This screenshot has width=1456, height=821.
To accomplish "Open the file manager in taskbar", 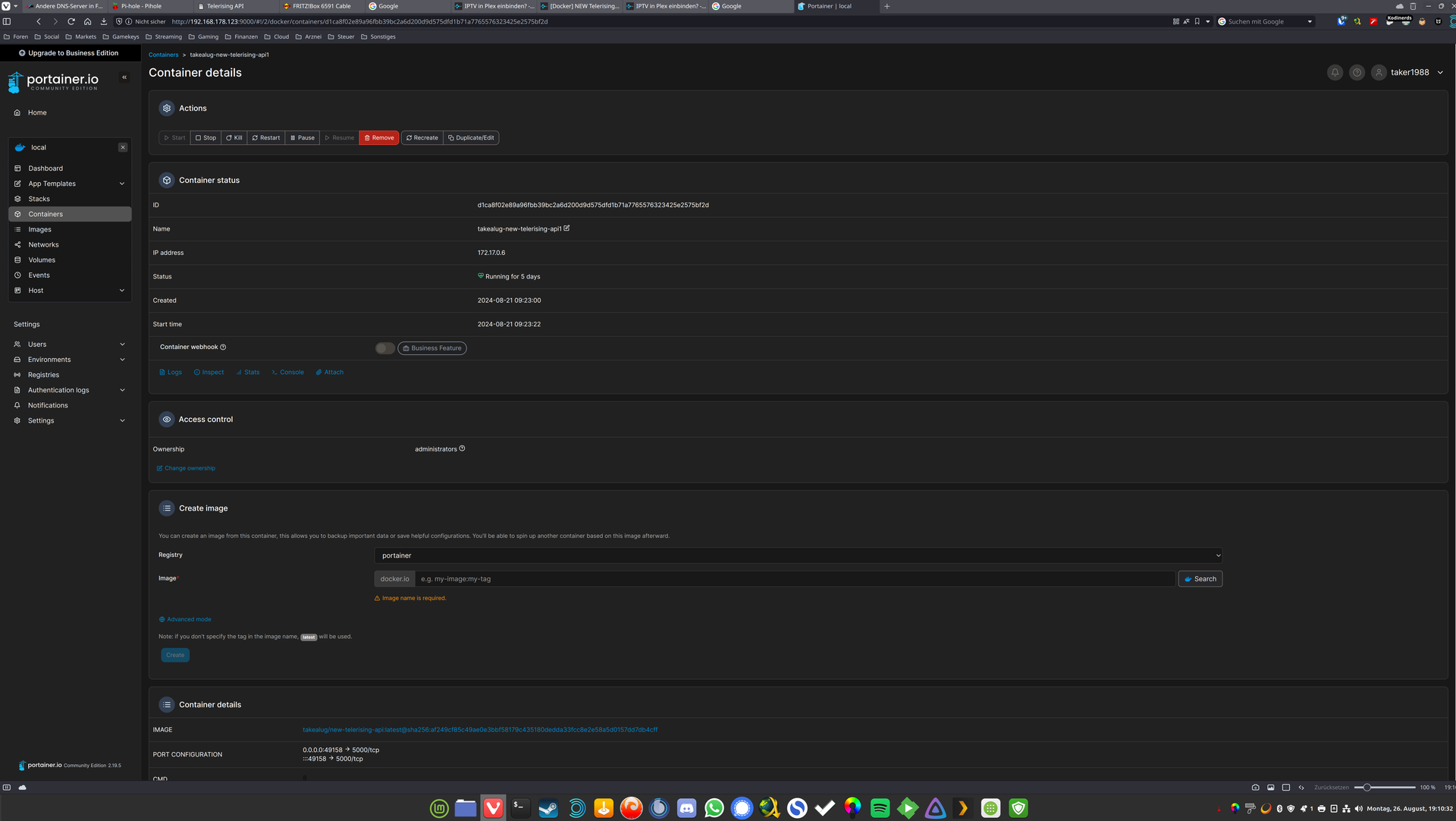I will point(465,808).
